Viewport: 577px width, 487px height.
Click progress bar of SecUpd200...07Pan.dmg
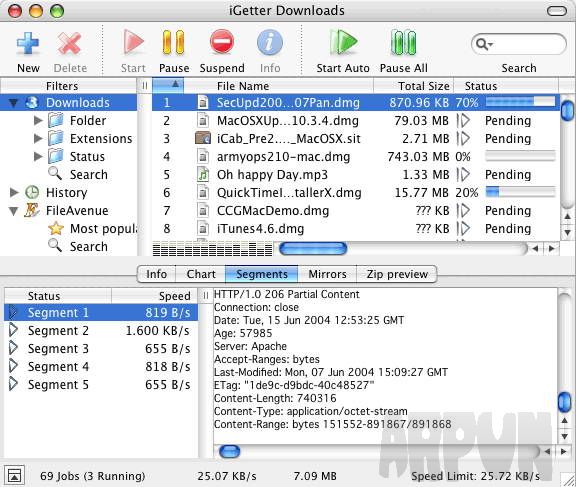pyautogui.click(x=520, y=102)
